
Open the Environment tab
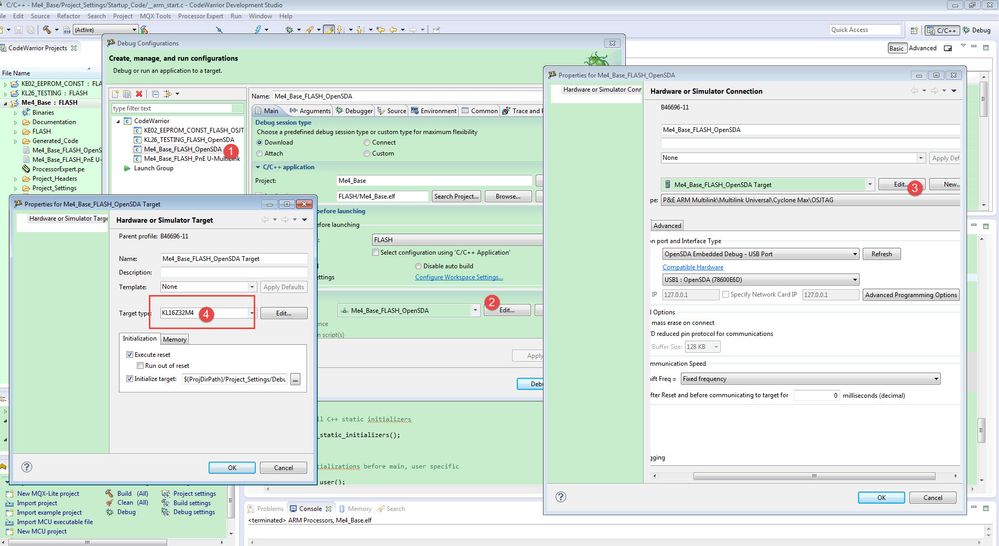coord(434,111)
